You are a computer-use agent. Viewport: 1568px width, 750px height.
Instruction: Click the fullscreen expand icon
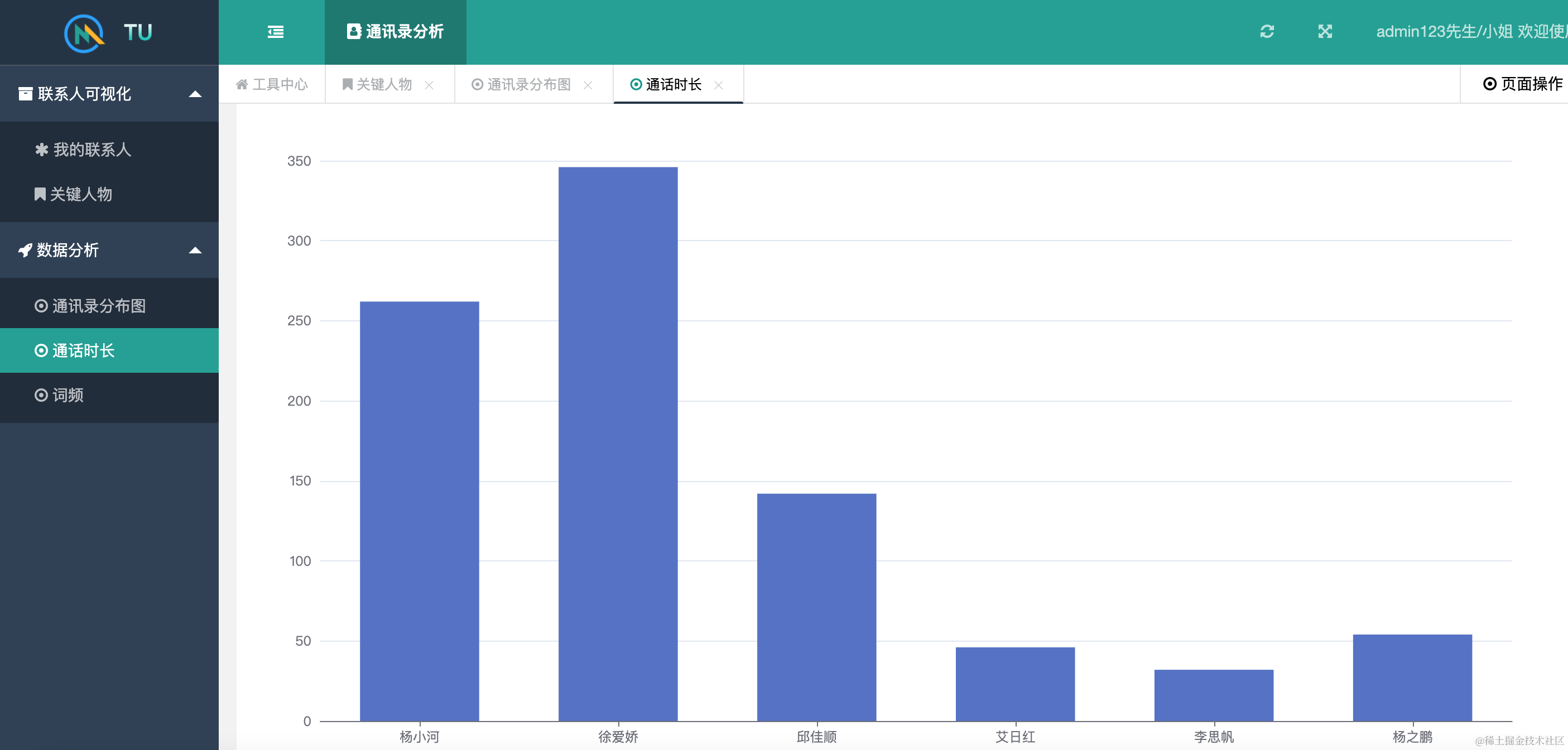click(x=1325, y=32)
